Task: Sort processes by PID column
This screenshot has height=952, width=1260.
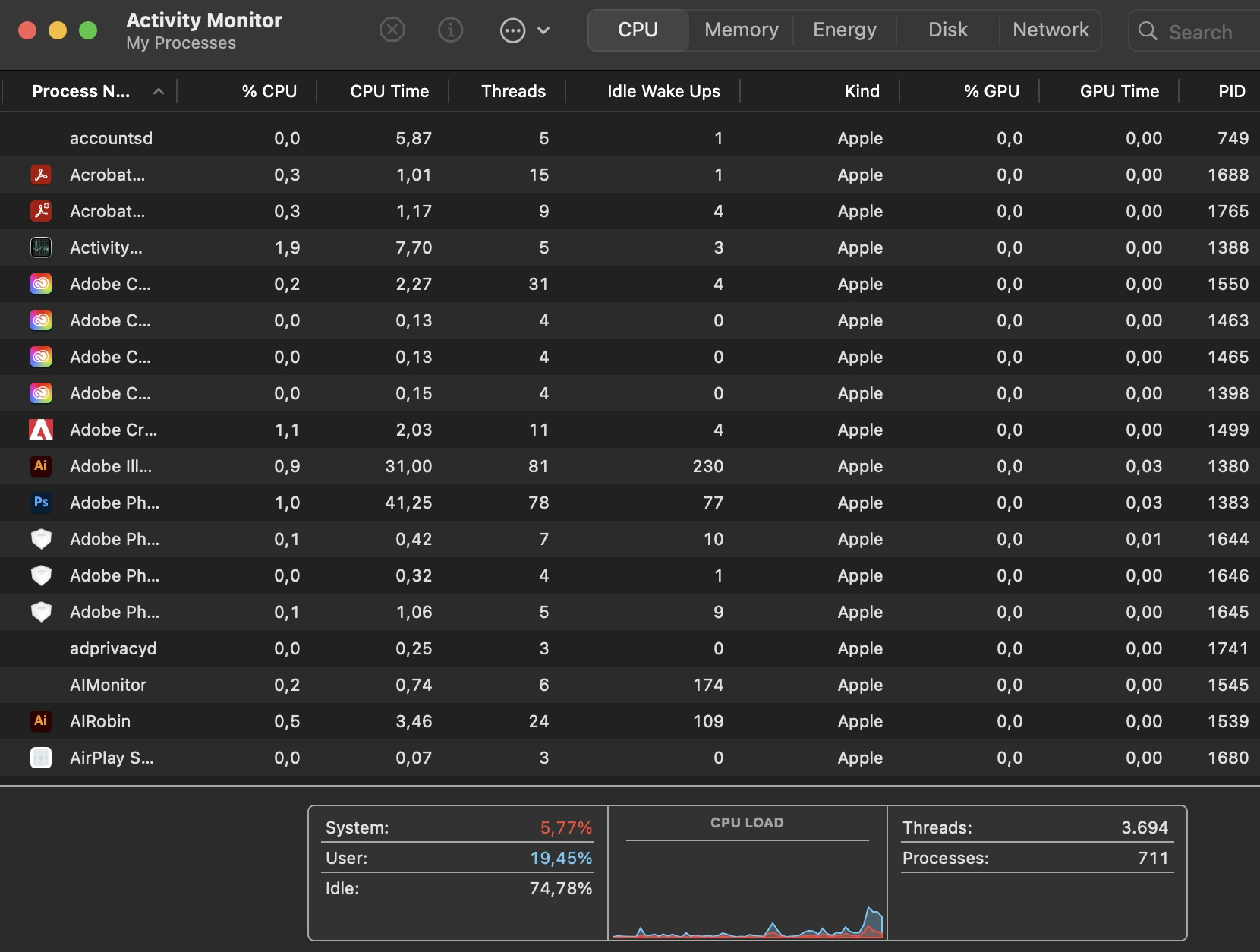Action: click(x=1230, y=91)
